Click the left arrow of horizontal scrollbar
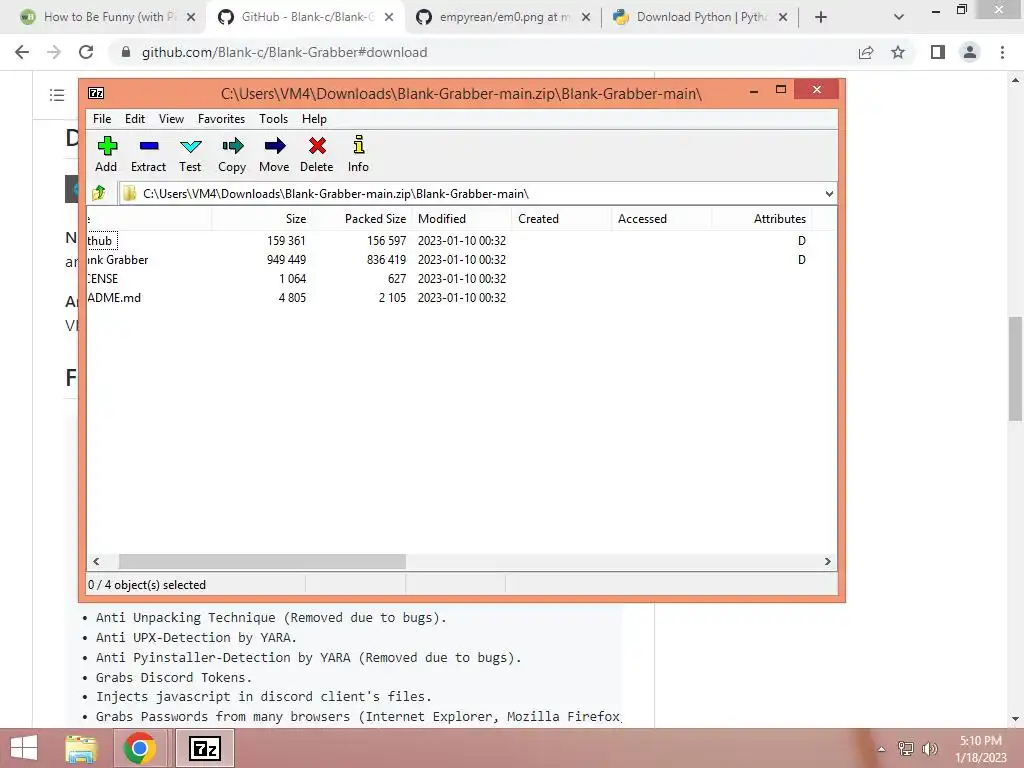This screenshot has width=1024, height=768. 96,562
